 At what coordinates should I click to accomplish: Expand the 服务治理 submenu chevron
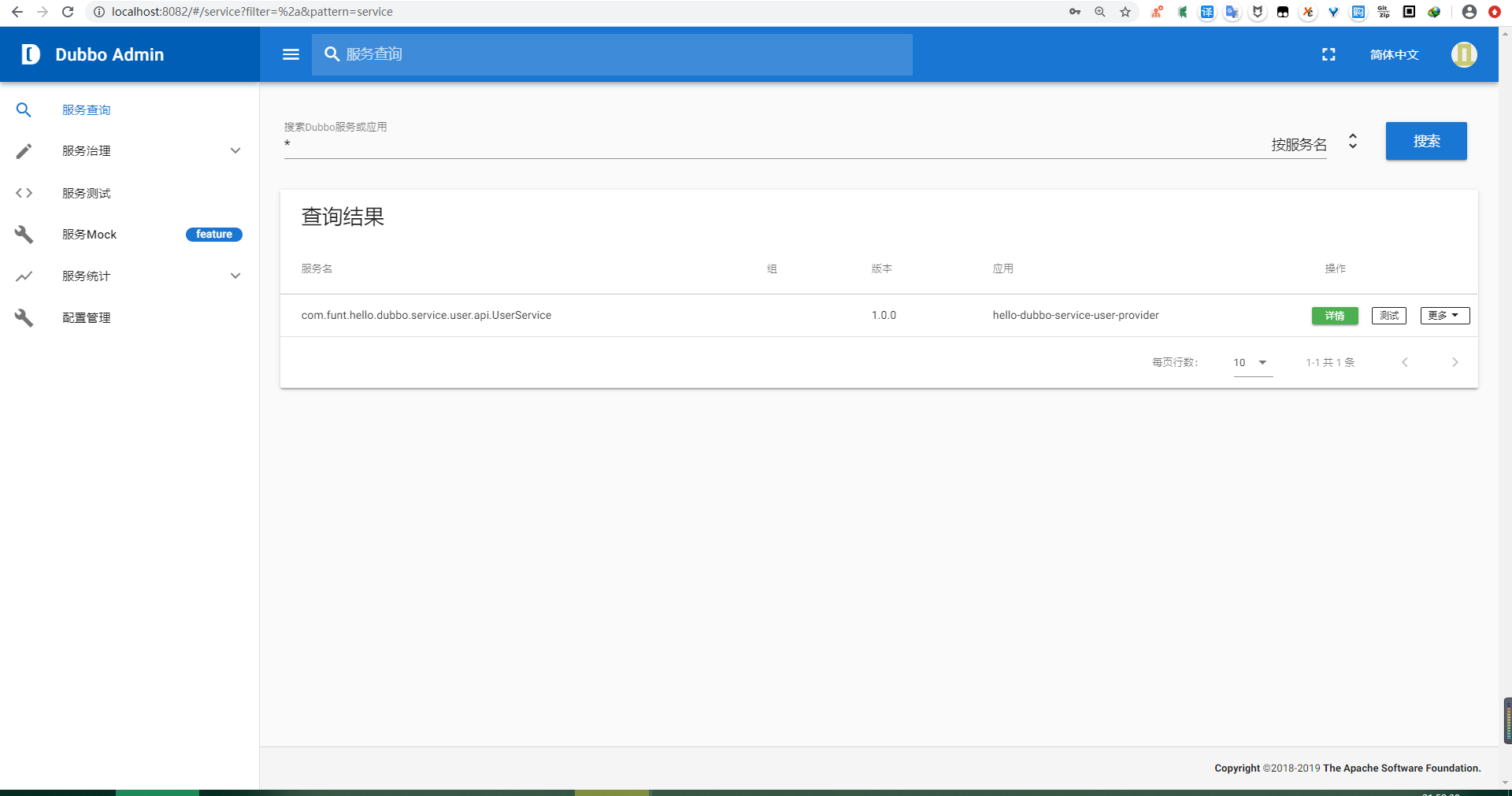tap(235, 151)
